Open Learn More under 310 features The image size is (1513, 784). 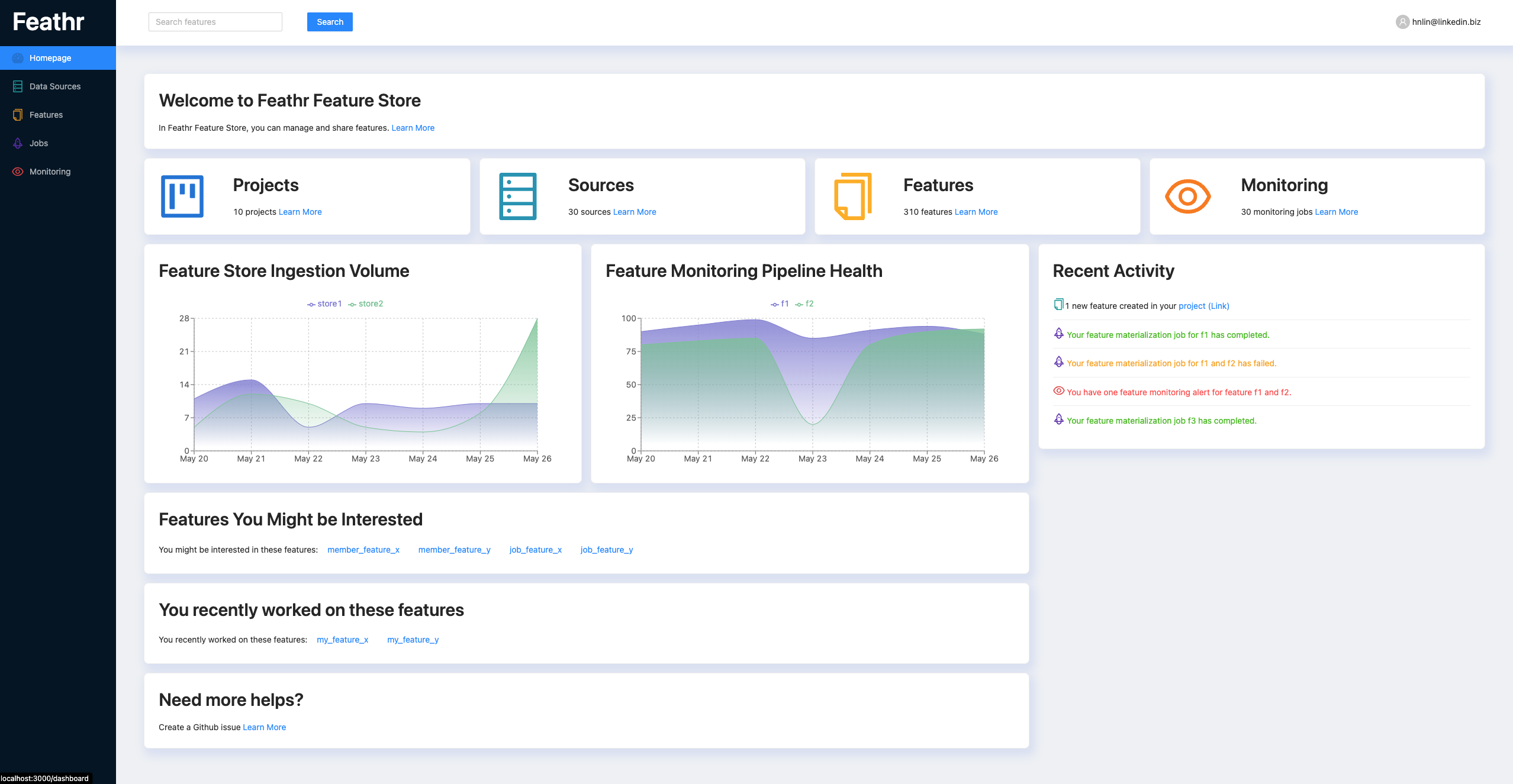976,212
